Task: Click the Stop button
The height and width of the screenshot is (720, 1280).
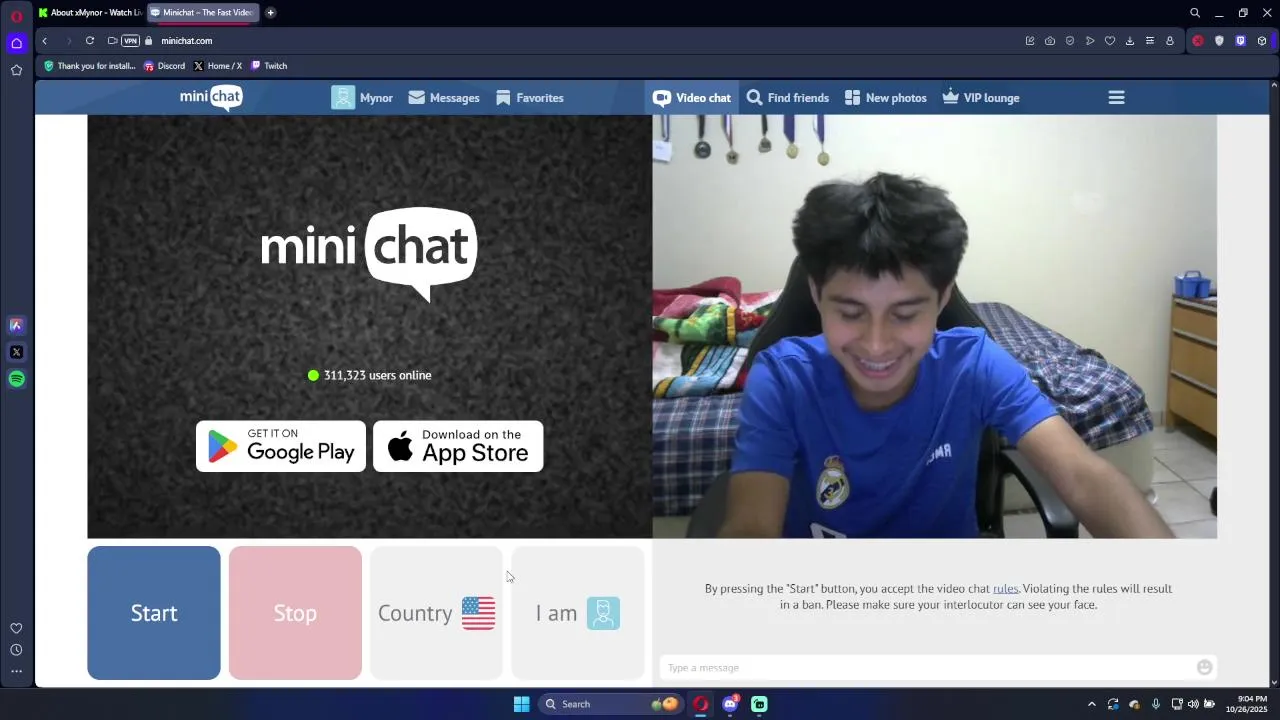Action: [x=295, y=613]
